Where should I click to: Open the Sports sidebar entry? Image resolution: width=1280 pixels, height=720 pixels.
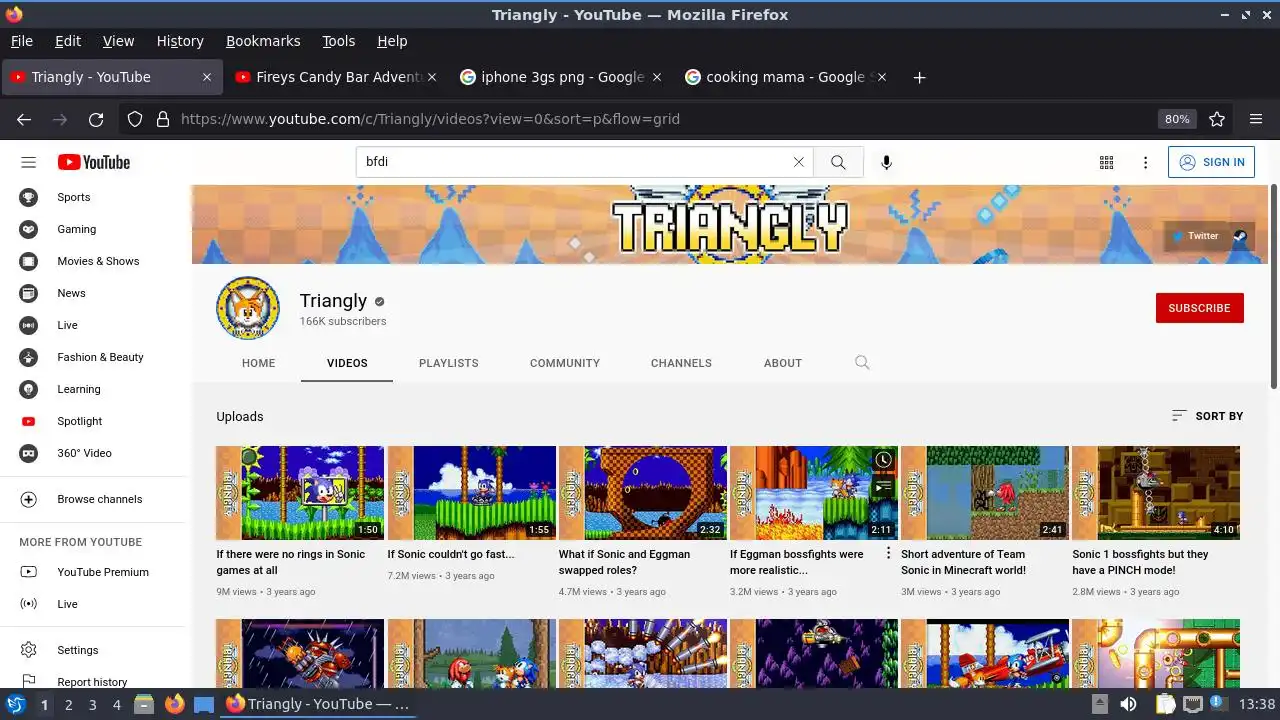point(93,197)
